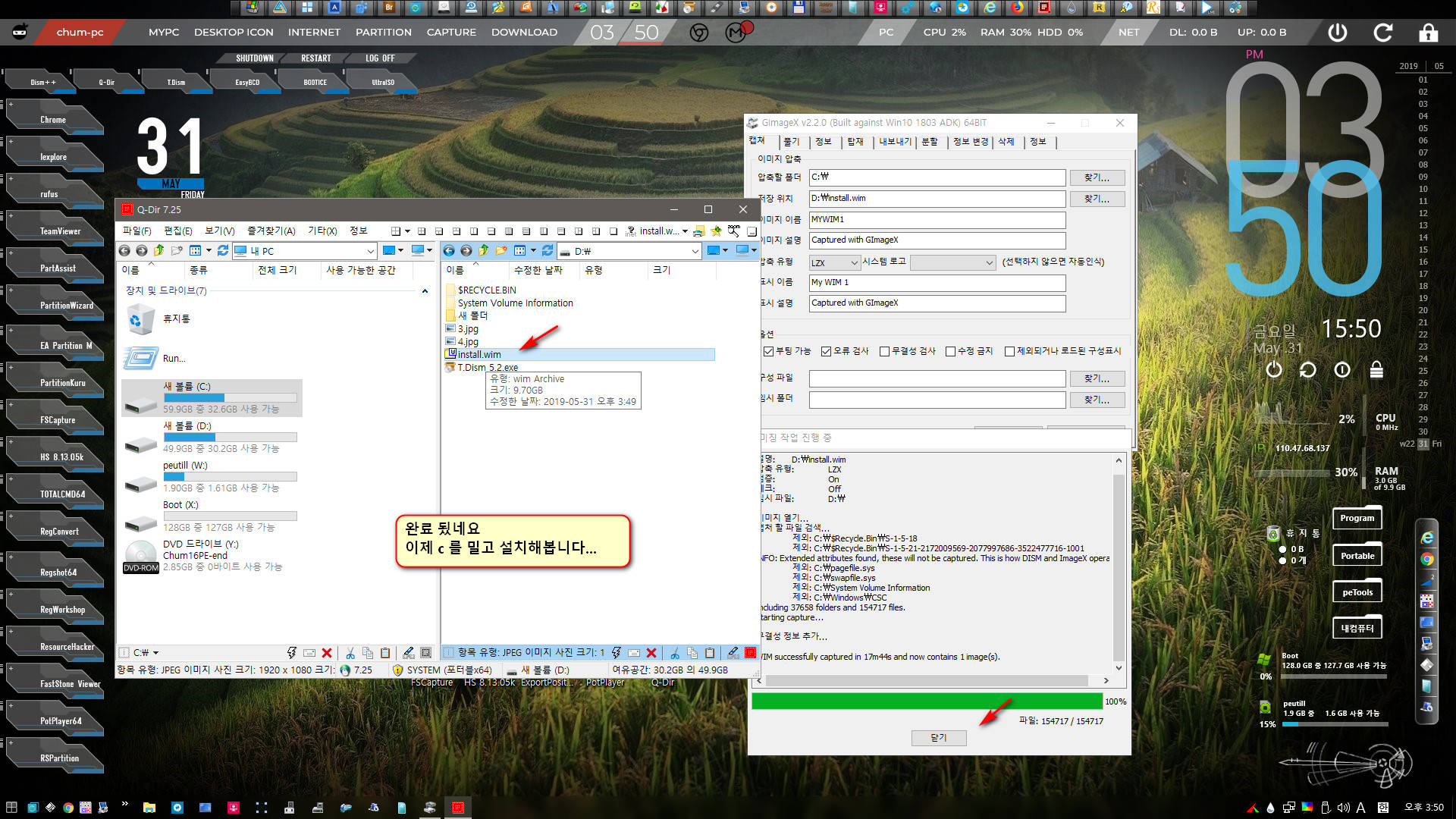Open the 파일(F) menu in Q-Dir
The height and width of the screenshot is (819, 1456).
pyautogui.click(x=136, y=231)
